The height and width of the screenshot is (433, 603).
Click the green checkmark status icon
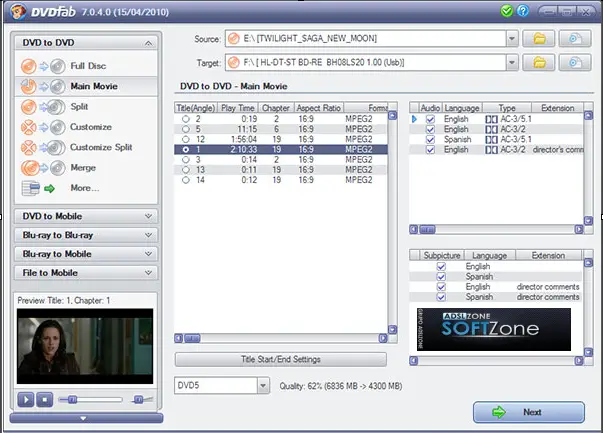tap(506, 11)
